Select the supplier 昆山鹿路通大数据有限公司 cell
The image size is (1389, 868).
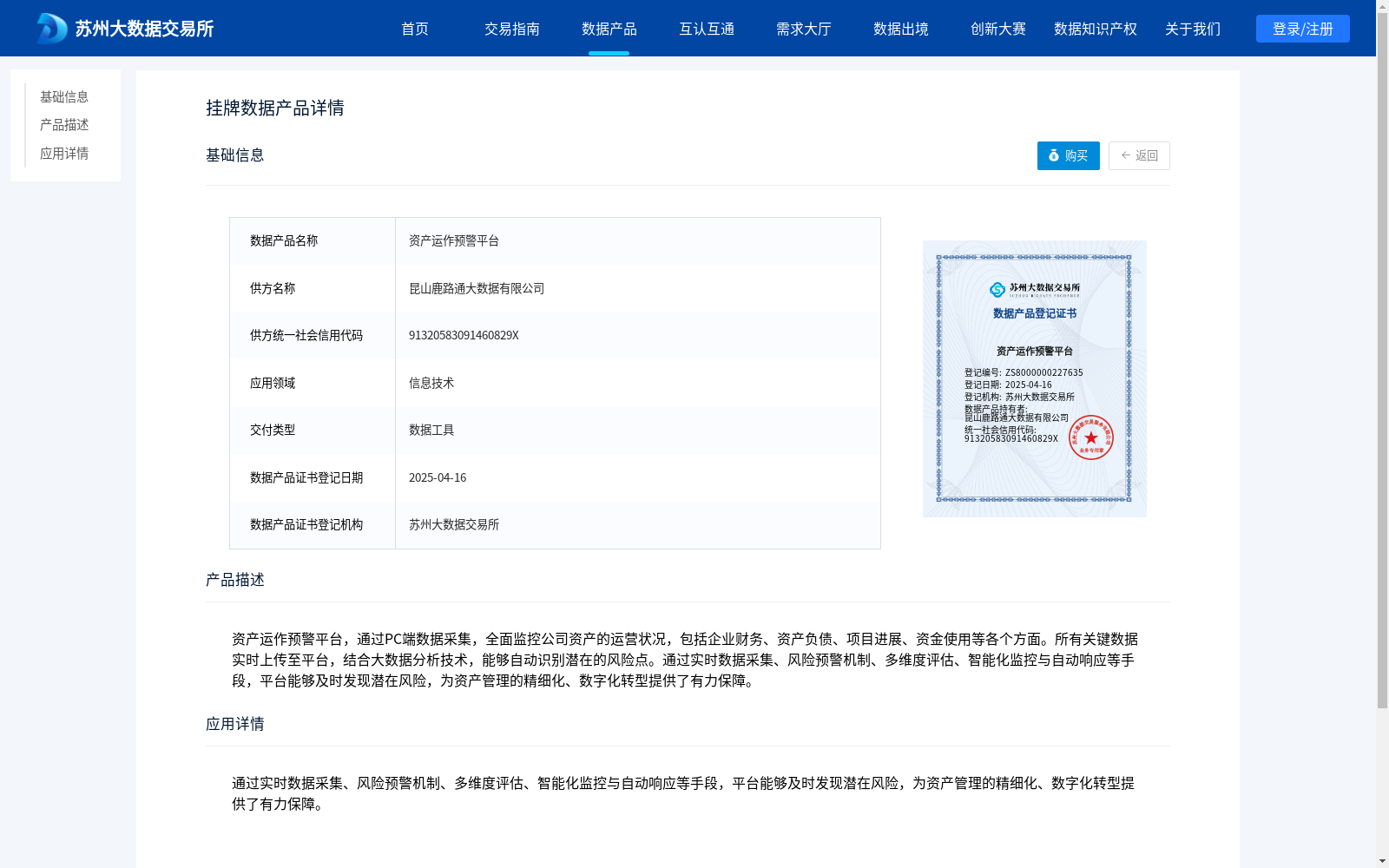(x=638, y=288)
